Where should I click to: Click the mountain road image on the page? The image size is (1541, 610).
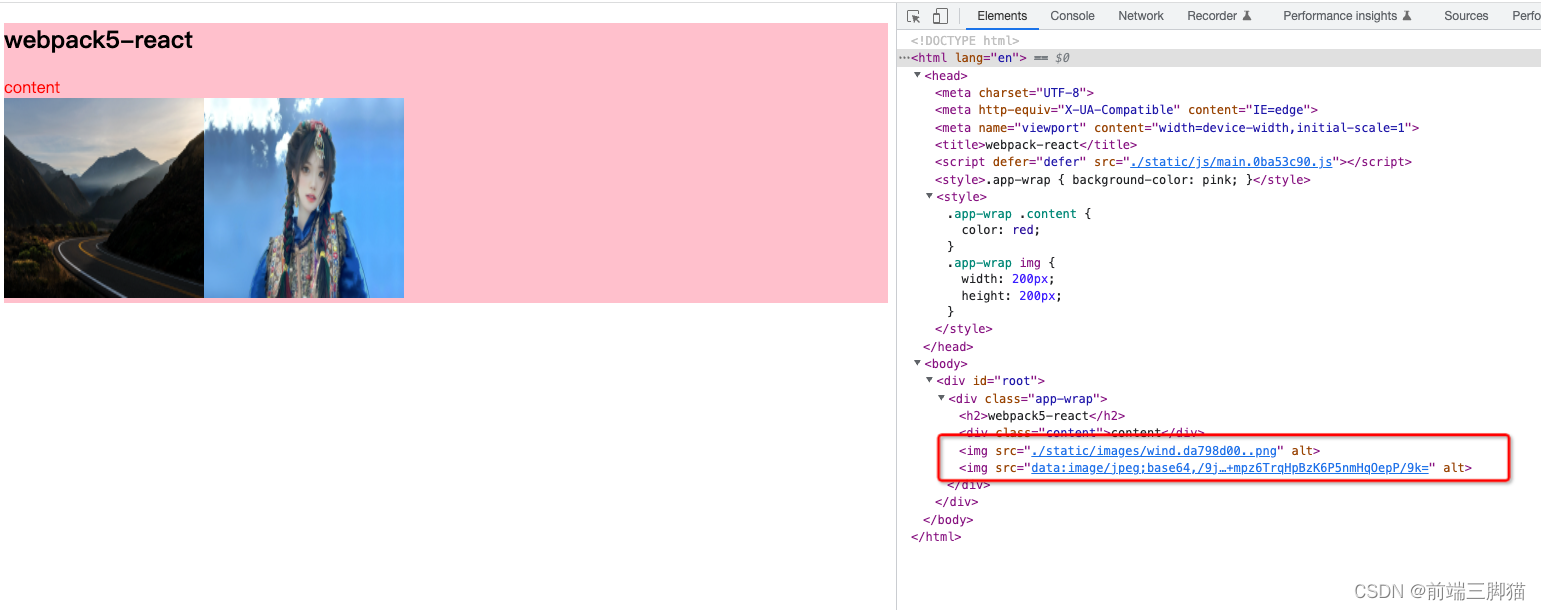[104, 198]
